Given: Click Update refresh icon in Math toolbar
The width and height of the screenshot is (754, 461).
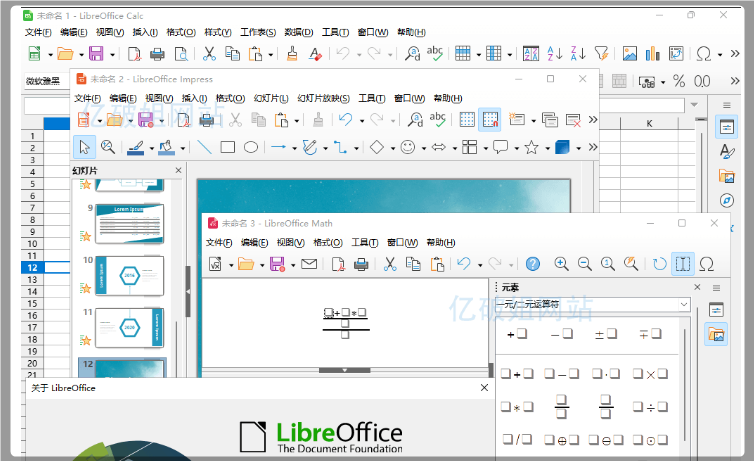Looking at the screenshot, I should click(x=660, y=263).
